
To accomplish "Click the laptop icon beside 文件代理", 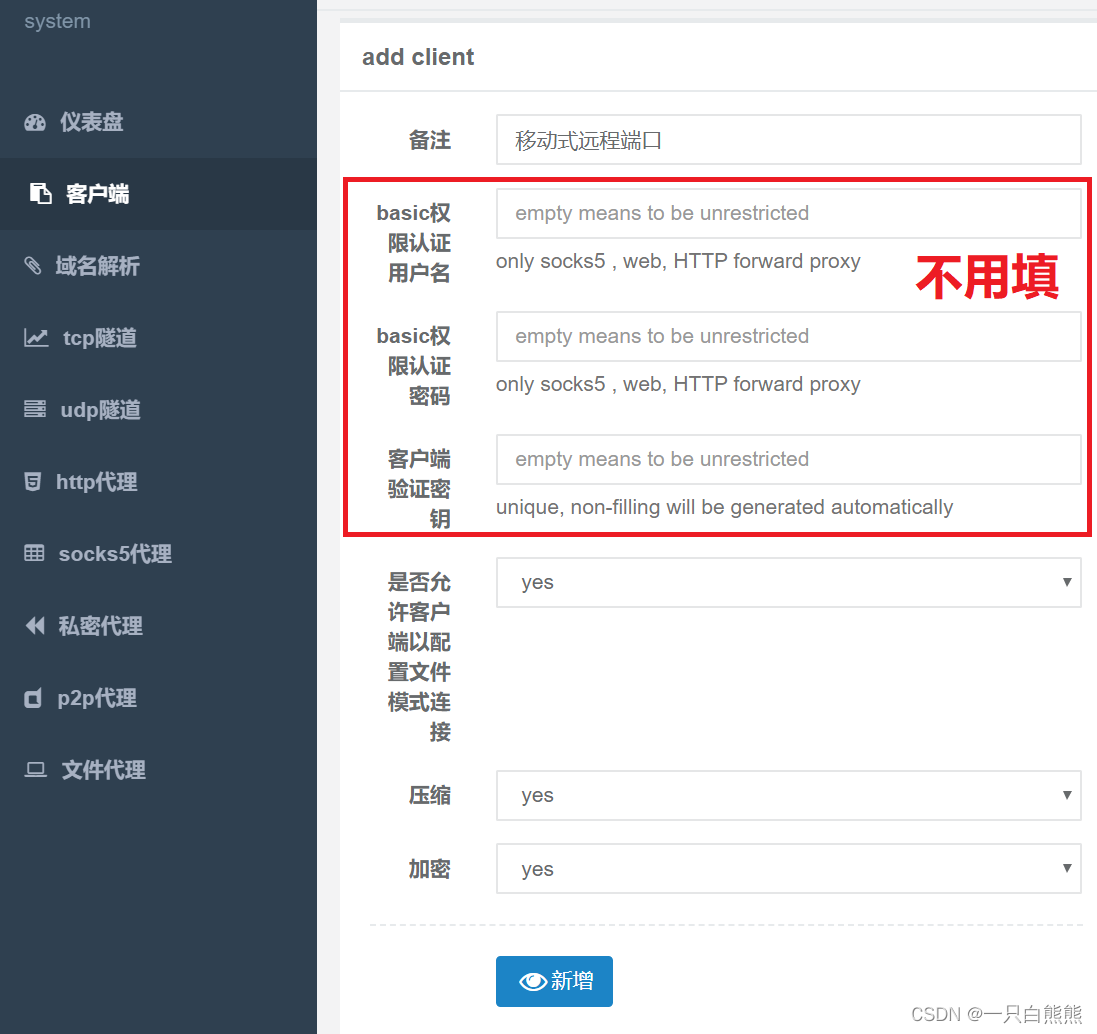I will (x=35, y=770).
